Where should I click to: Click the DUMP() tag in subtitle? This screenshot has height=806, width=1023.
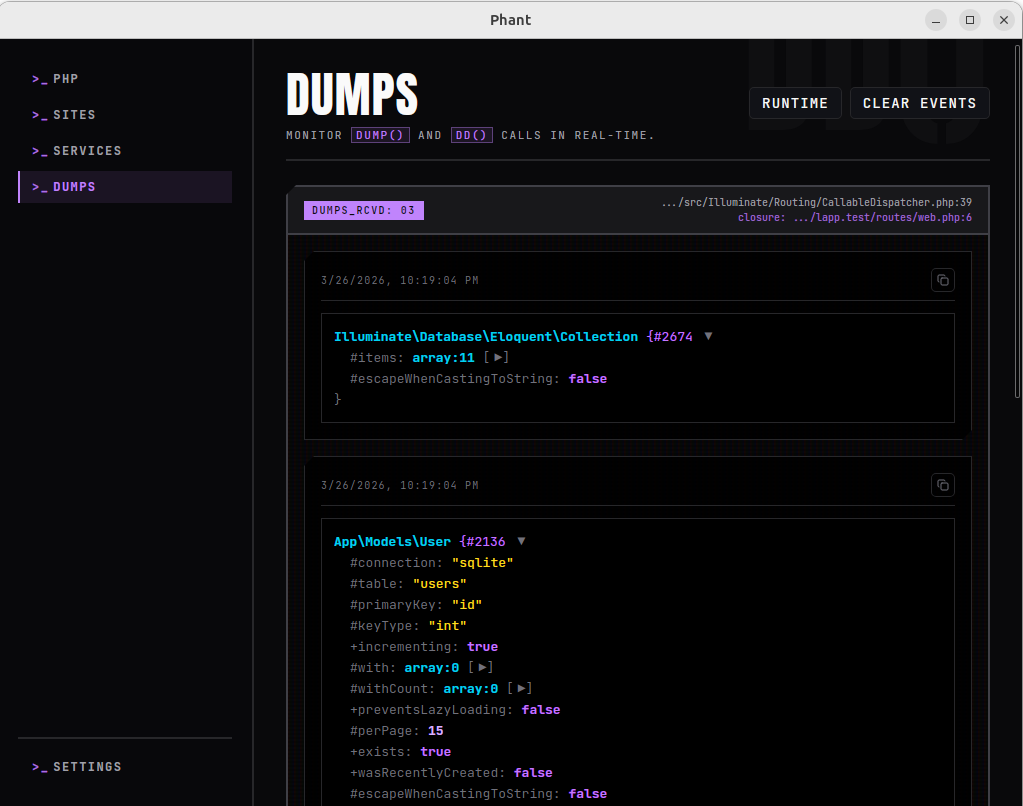click(380, 135)
